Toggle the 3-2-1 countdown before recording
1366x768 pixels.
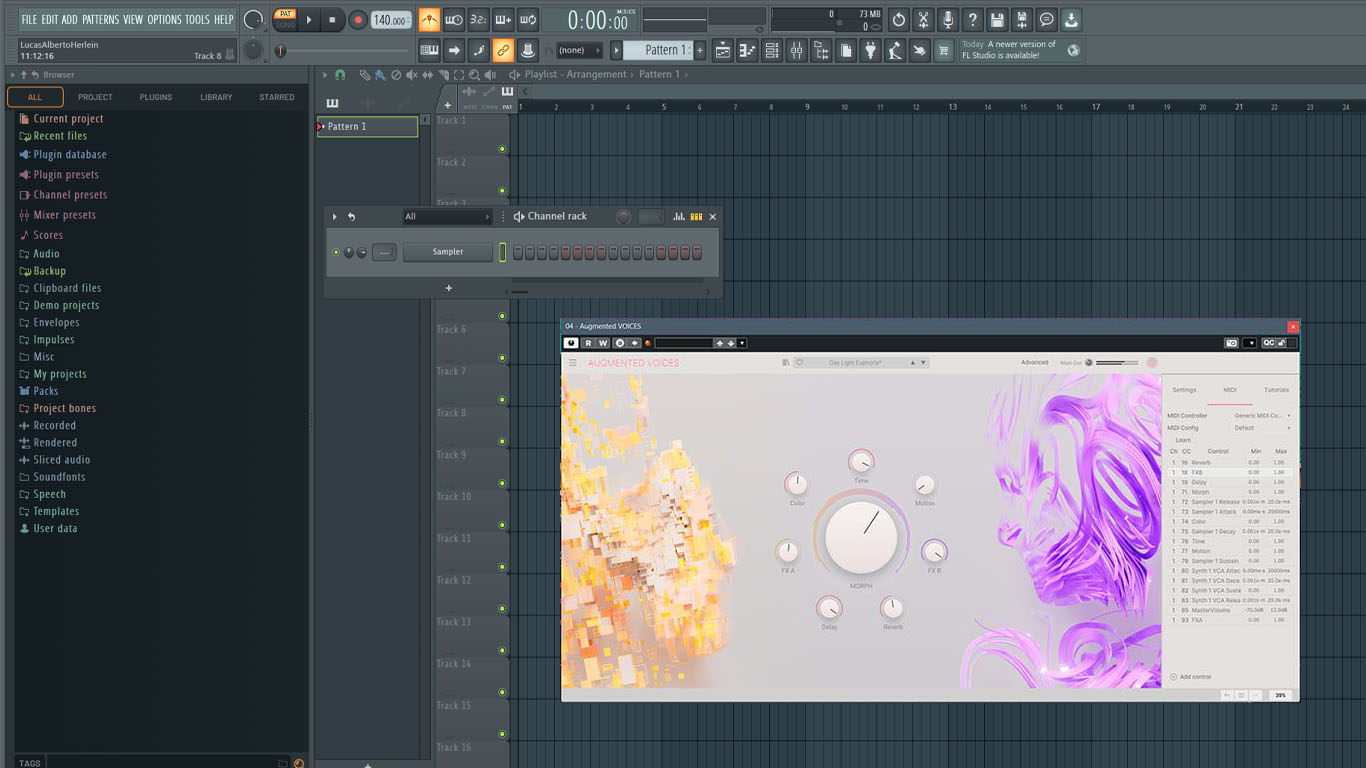[479, 19]
